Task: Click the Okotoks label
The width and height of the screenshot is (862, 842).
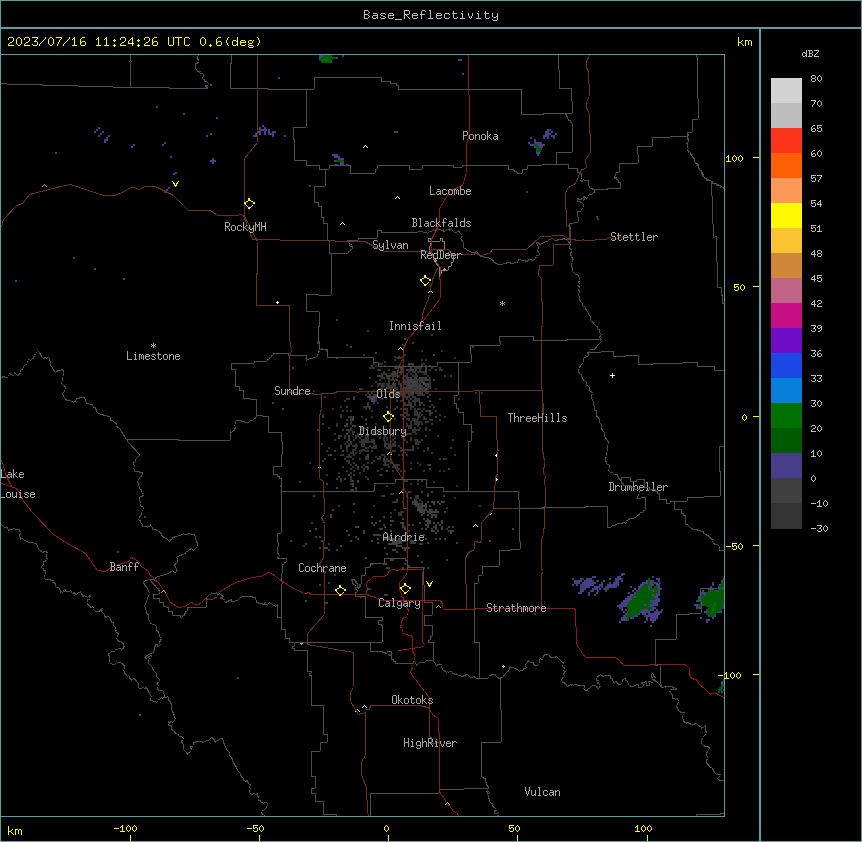Action: [412, 700]
